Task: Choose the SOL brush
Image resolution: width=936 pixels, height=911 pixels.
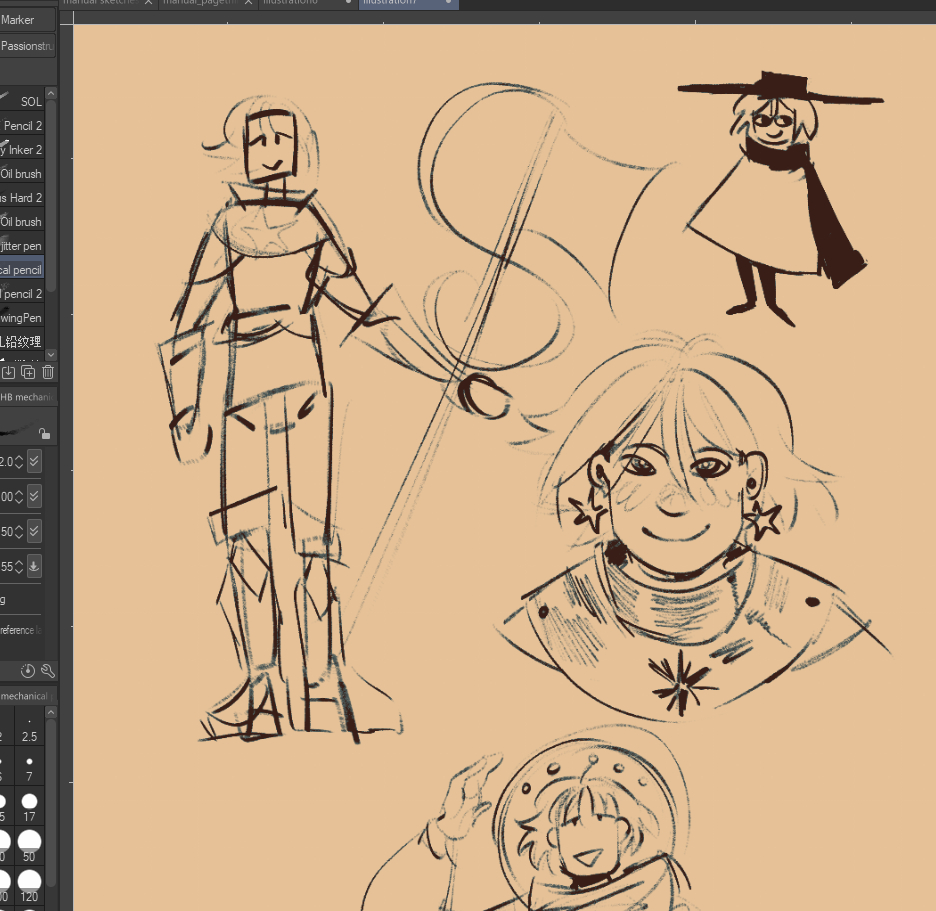Action: pyautogui.click(x=30, y=102)
